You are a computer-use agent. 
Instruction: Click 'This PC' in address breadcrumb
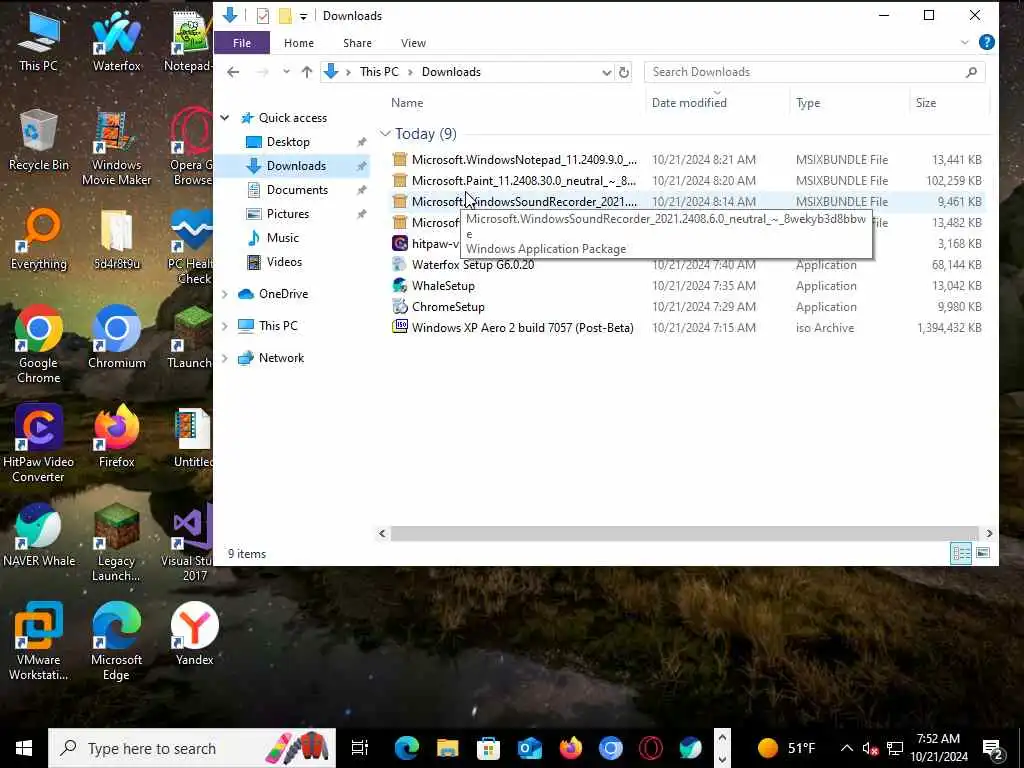click(x=379, y=72)
